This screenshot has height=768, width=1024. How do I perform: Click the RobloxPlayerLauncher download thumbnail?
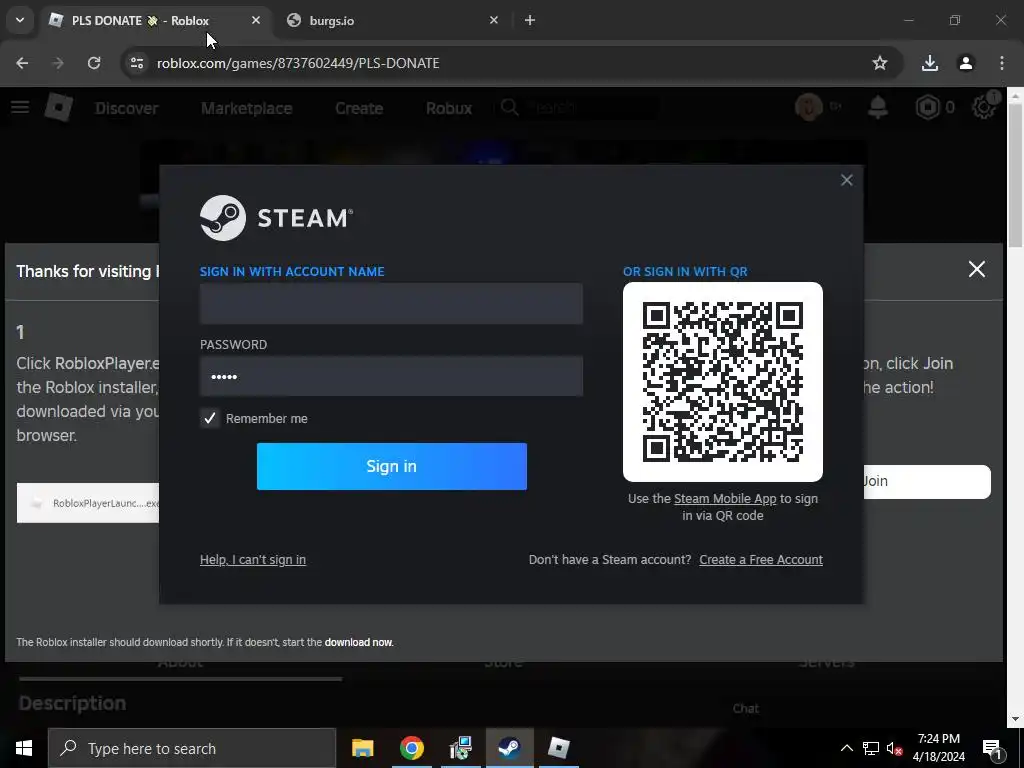click(88, 503)
